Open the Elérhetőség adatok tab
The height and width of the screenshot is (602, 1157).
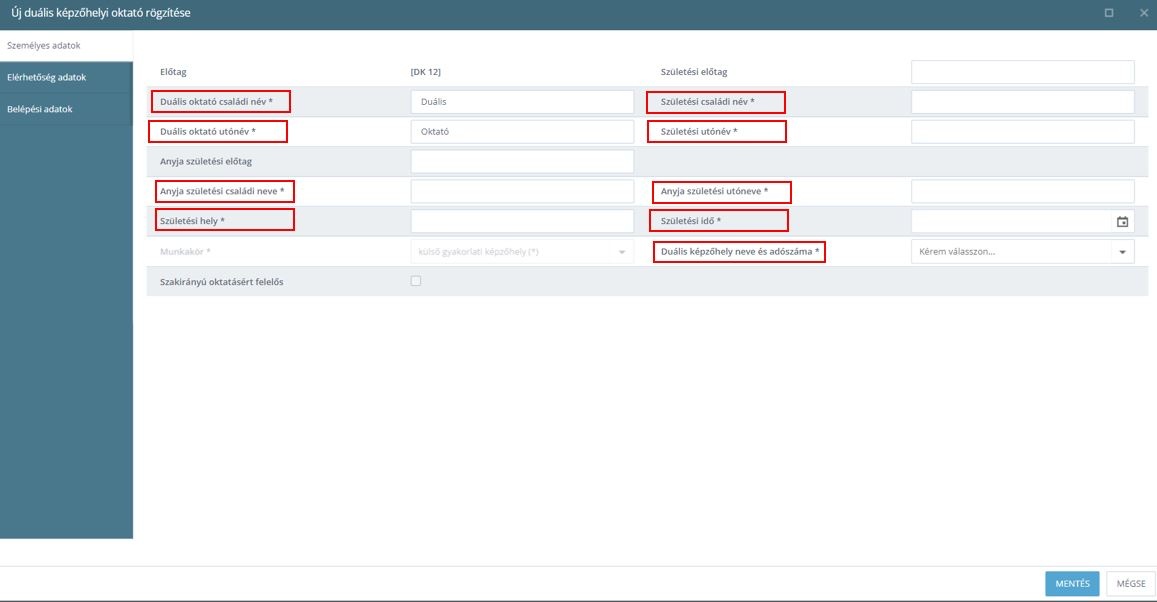pyautogui.click(x=66, y=77)
